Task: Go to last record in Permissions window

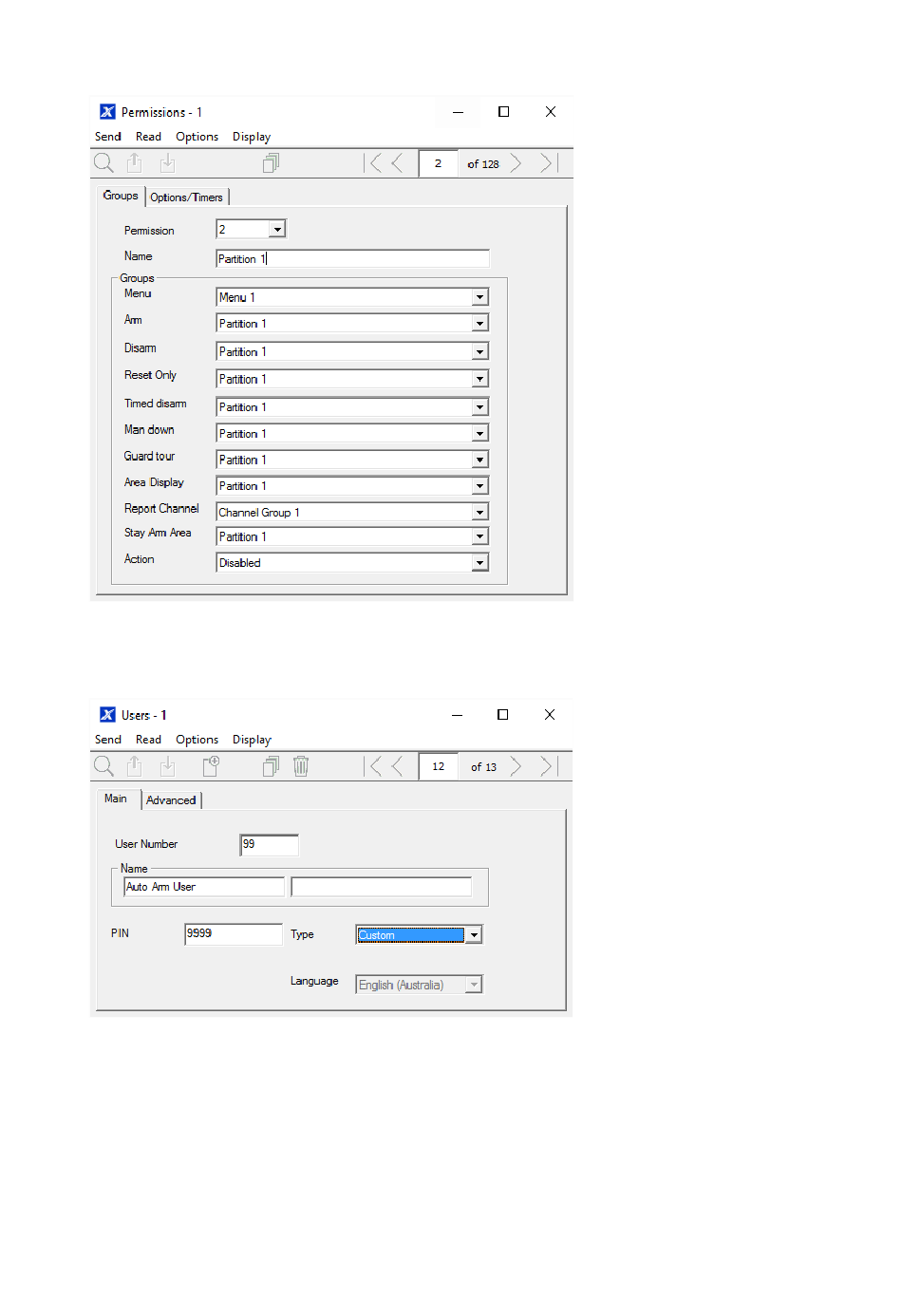Action: click(549, 163)
